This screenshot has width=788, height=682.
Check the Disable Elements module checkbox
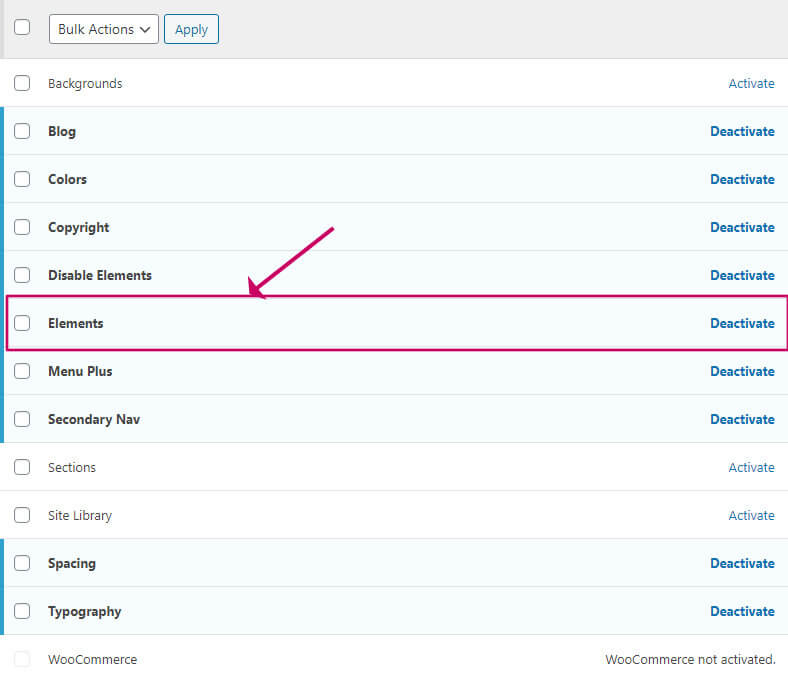coord(22,275)
